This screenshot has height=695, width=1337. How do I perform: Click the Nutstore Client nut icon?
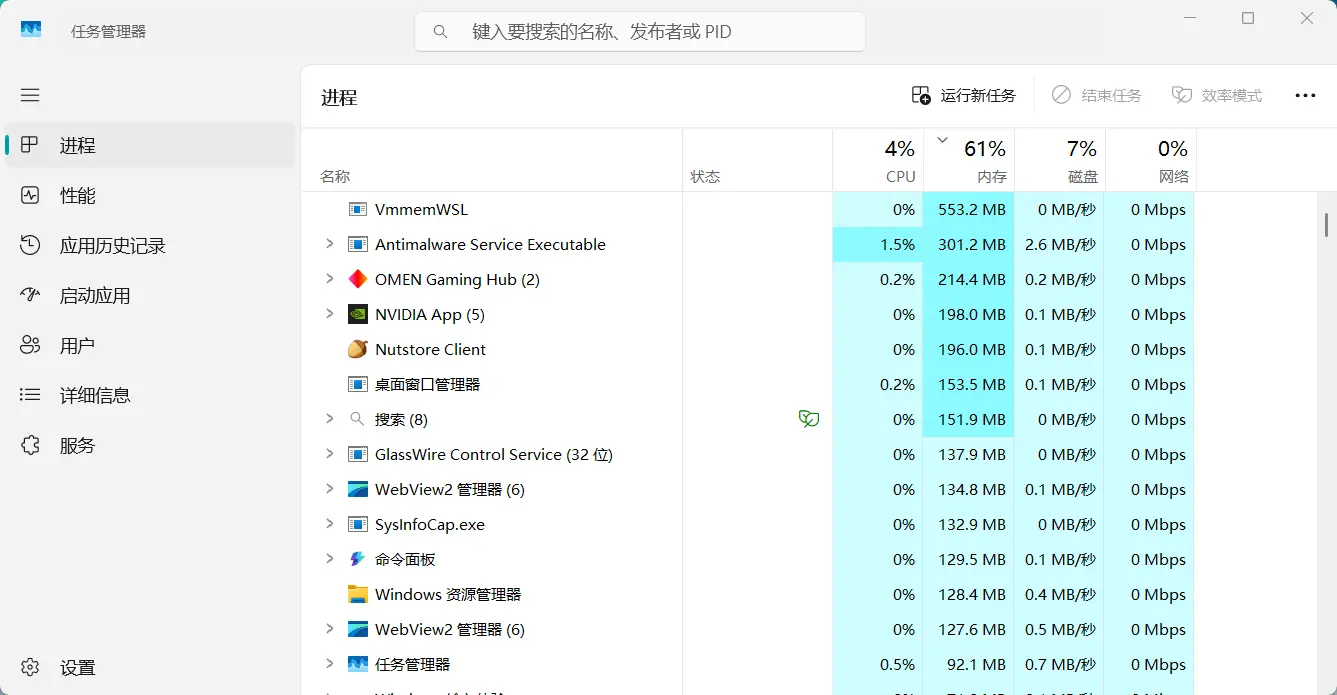pos(358,349)
